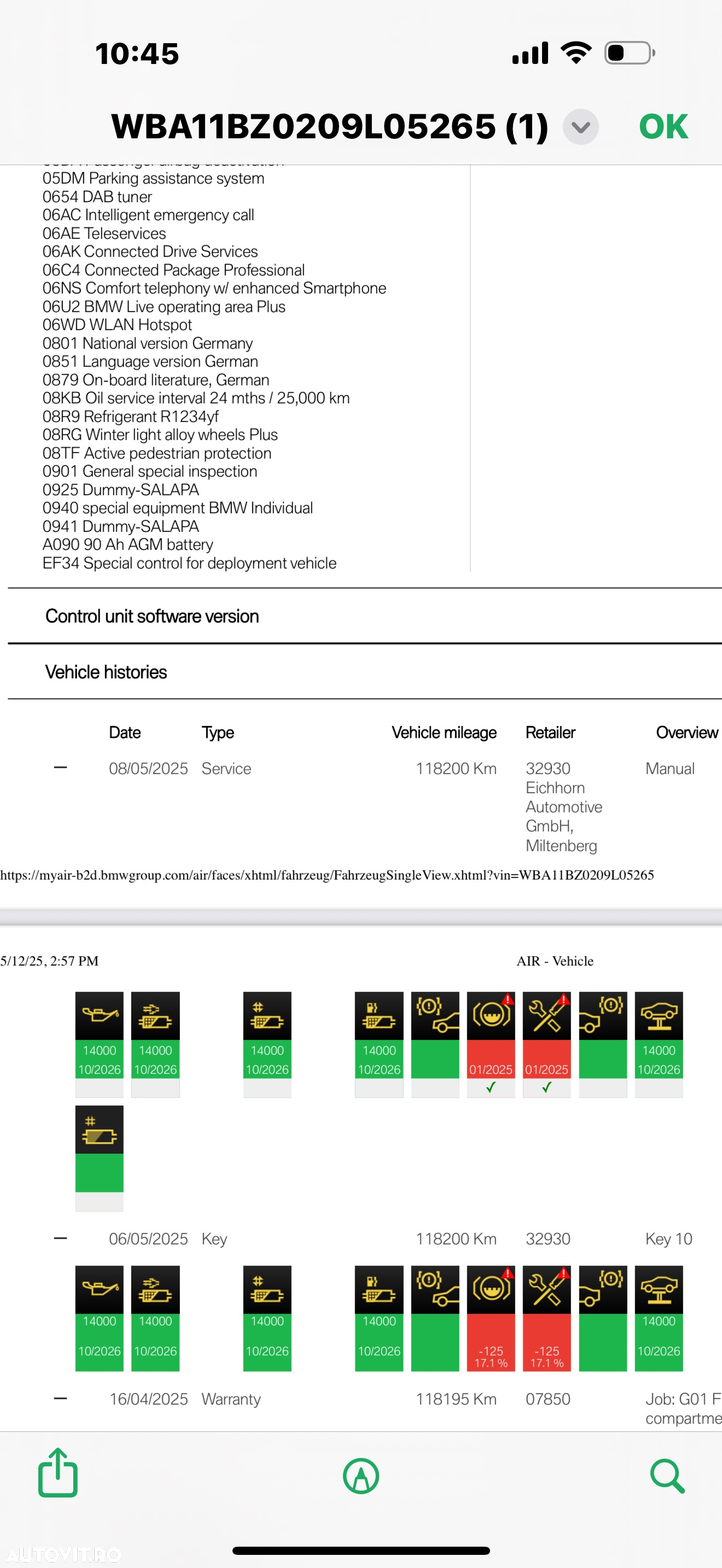Click fuel filter icon in Service row
This screenshot has height=1568, width=722.
pyautogui.click(x=379, y=1044)
